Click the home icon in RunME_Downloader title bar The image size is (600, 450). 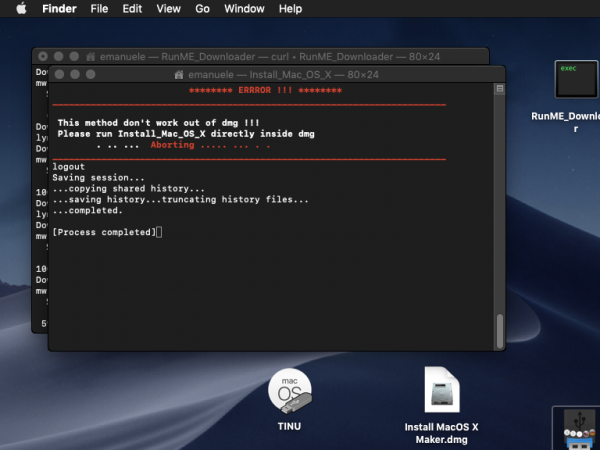click(x=91, y=57)
